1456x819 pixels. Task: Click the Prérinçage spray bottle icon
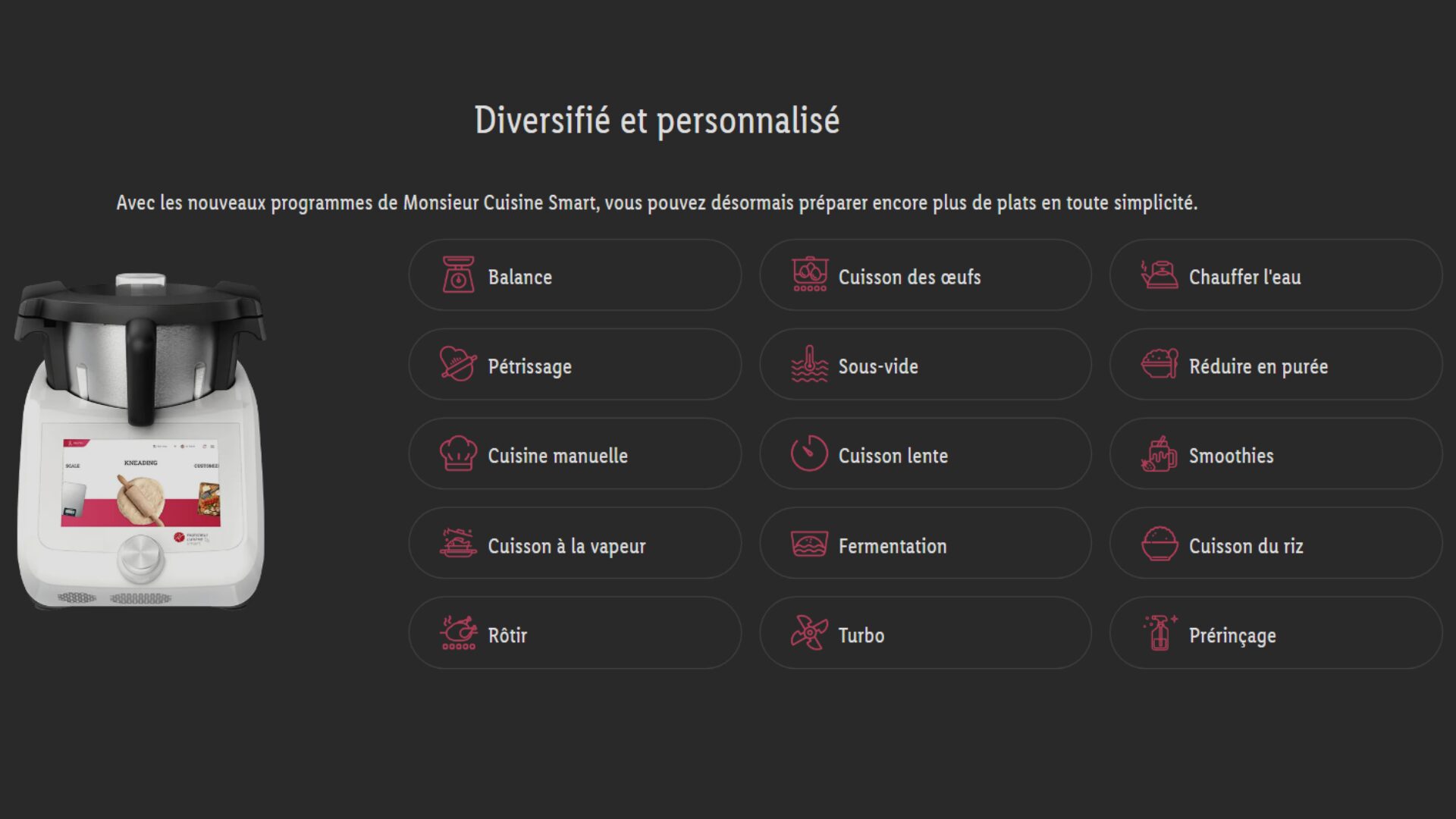[x=1159, y=633]
